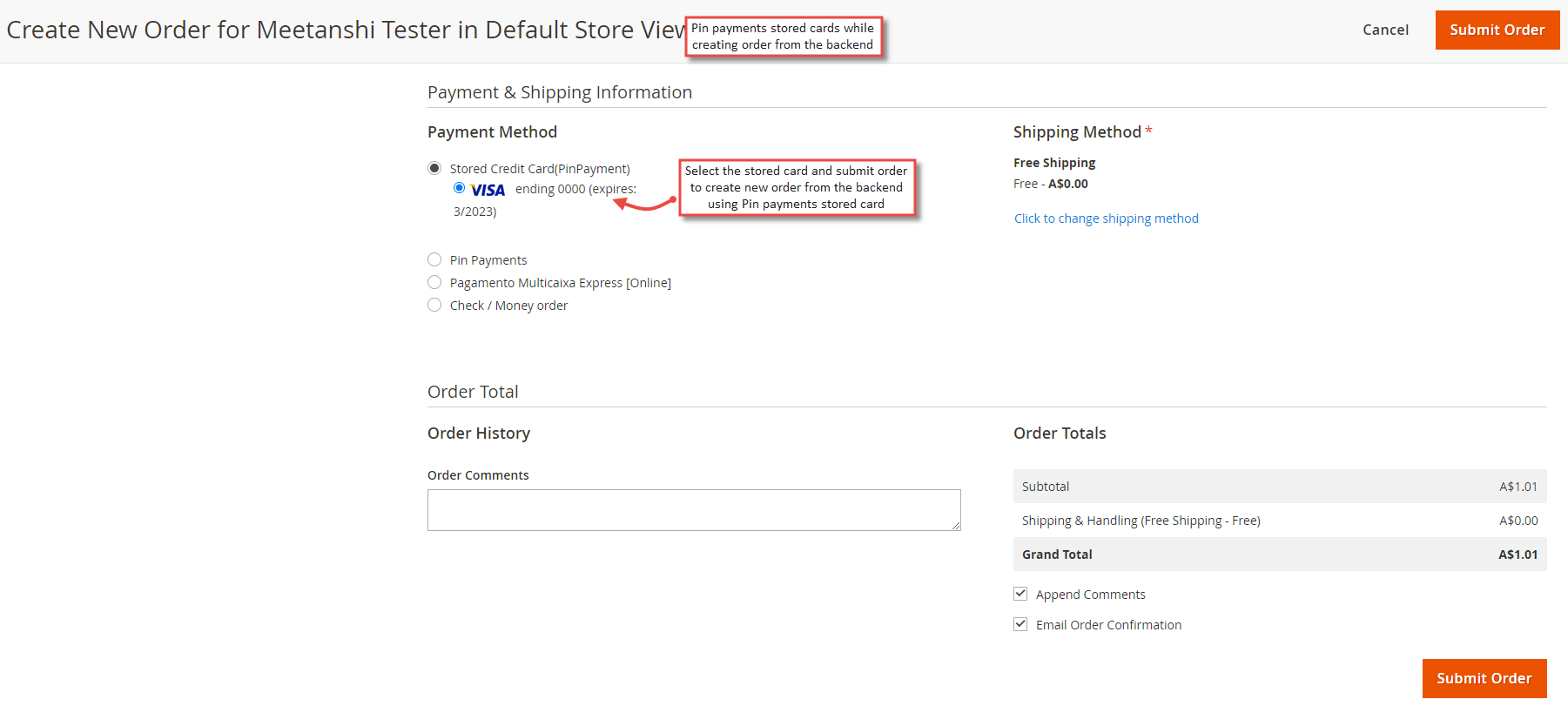Select Stored Credit Card(PinPayment) radio button

pos(434,168)
